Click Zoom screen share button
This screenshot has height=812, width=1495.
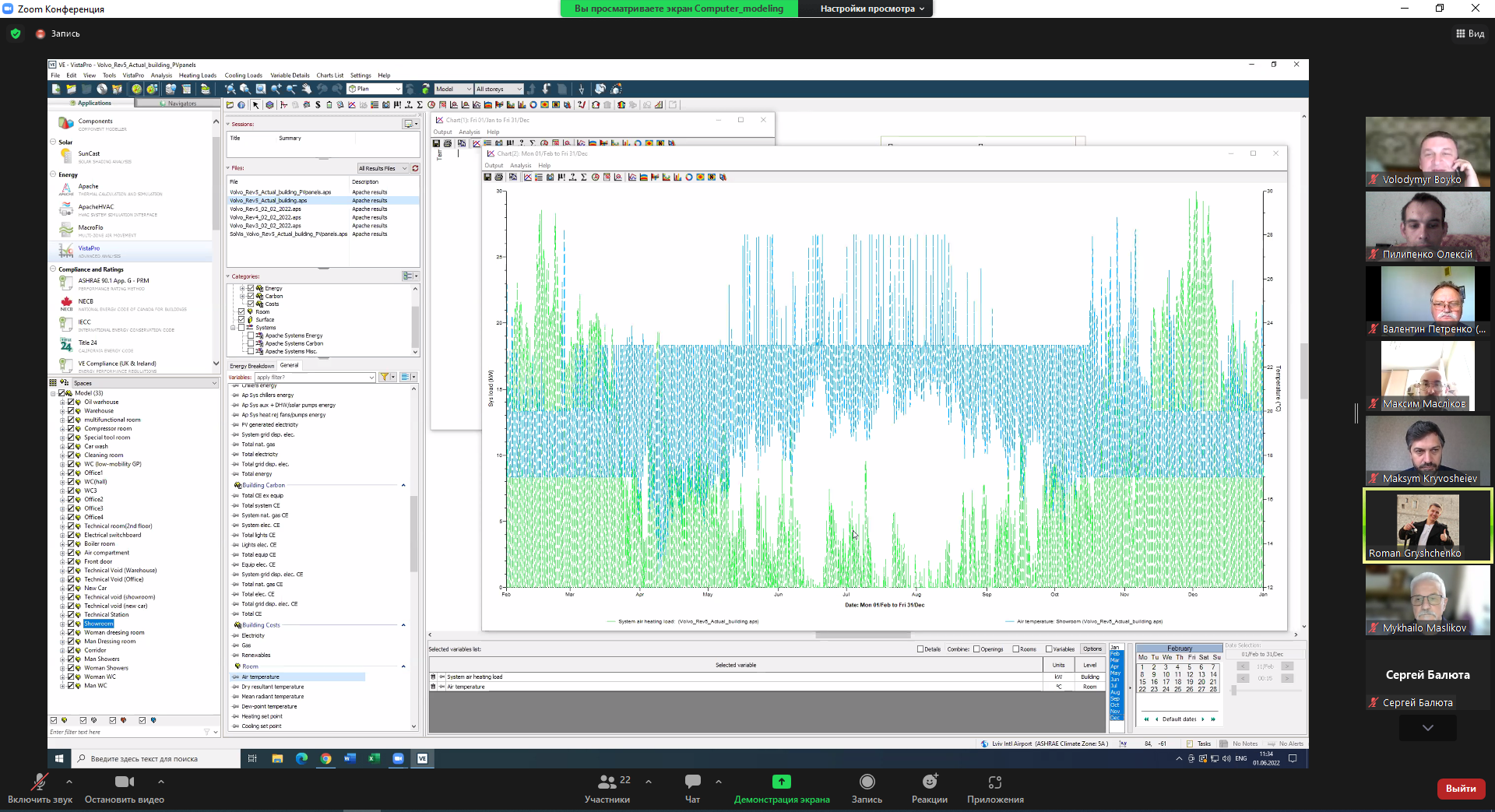pyautogui.click(x=781, y=782)
